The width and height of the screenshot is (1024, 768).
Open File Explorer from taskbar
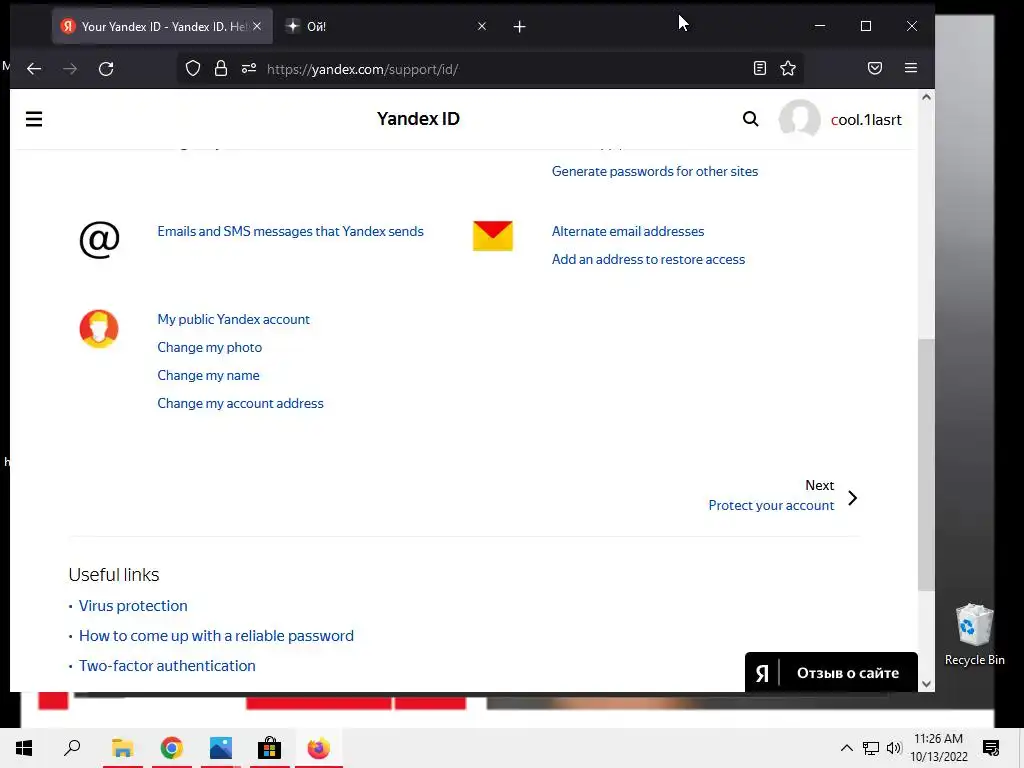click(122, 748)
